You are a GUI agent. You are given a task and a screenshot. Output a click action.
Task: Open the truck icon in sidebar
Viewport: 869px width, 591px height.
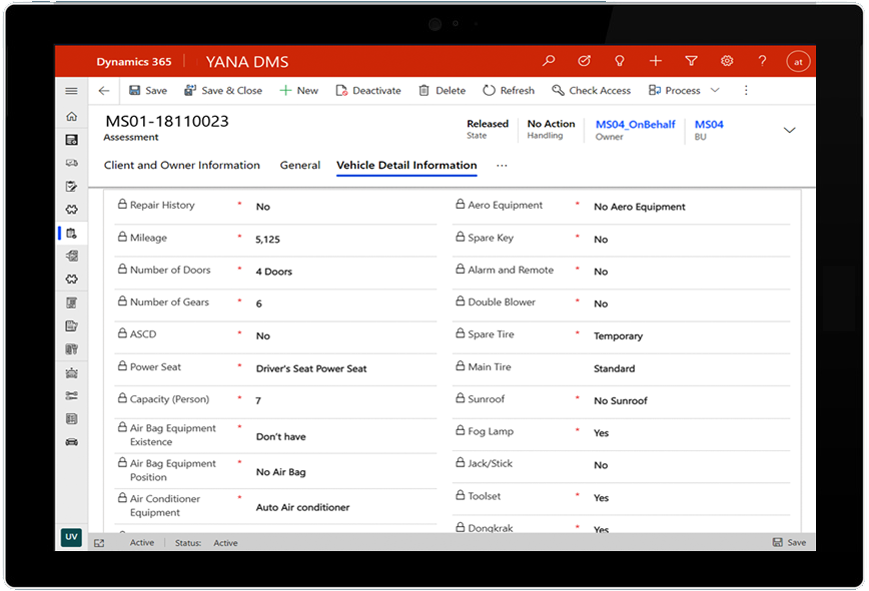(71, 163)
